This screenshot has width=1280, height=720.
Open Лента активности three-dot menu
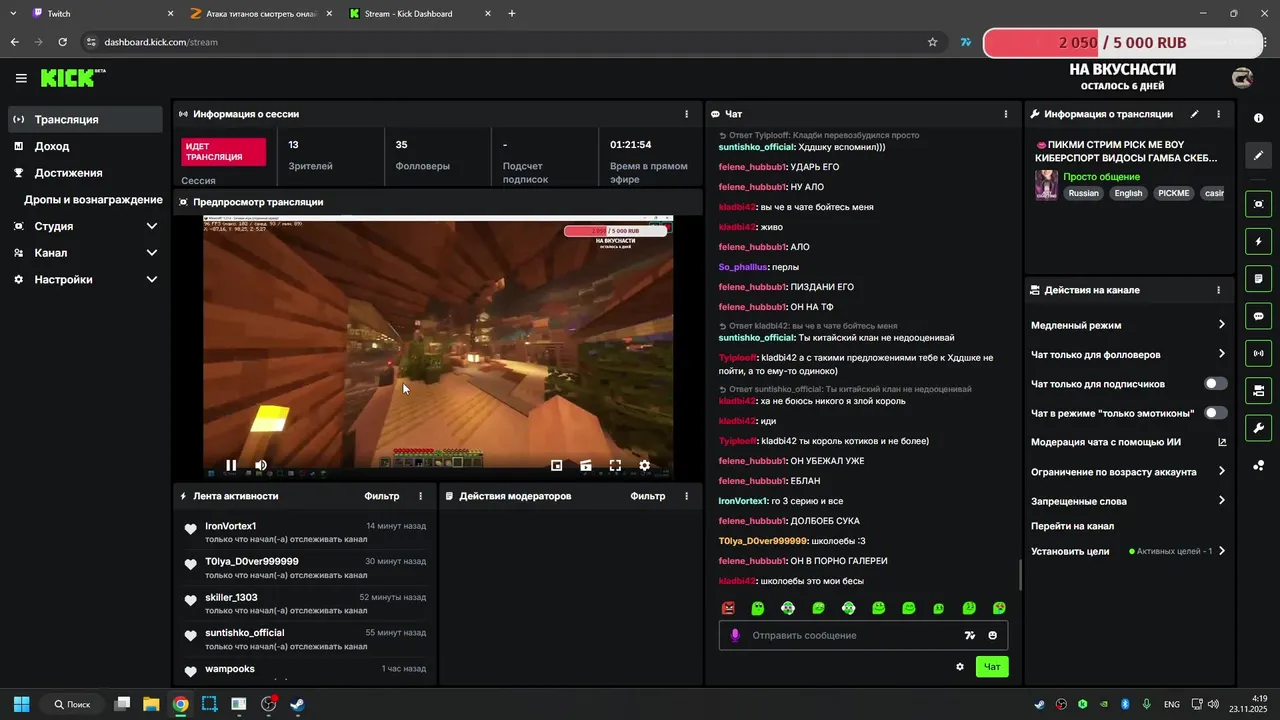[x=420, y=496]
